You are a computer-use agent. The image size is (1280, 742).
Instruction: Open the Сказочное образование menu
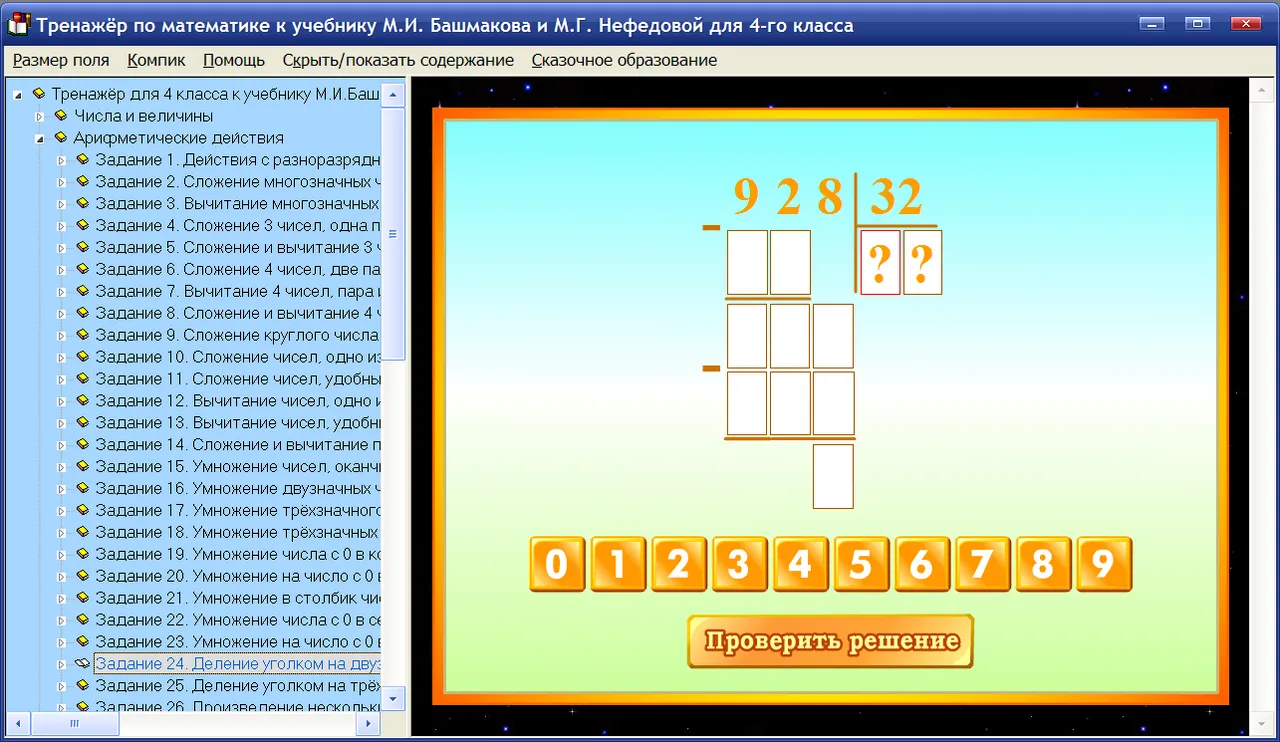(x=624, y=60)
